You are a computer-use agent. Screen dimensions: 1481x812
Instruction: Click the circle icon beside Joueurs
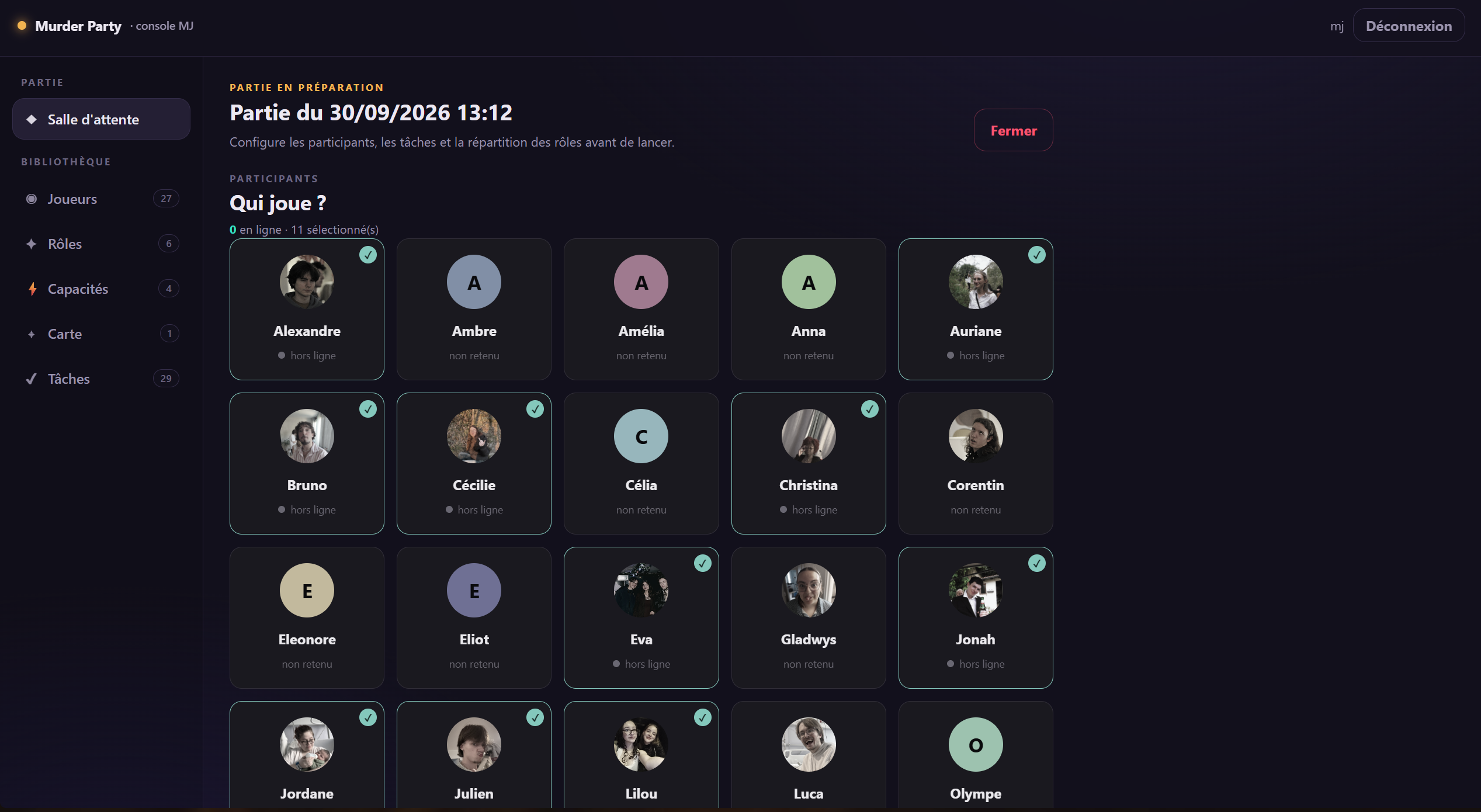(x=32, y=199)
